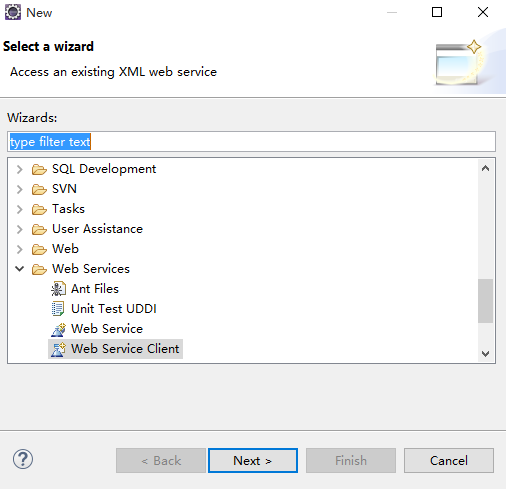The width and height of the screenshot is (506, 489).
Task: Click the scroll down arrow
Action: pos(485,353)
